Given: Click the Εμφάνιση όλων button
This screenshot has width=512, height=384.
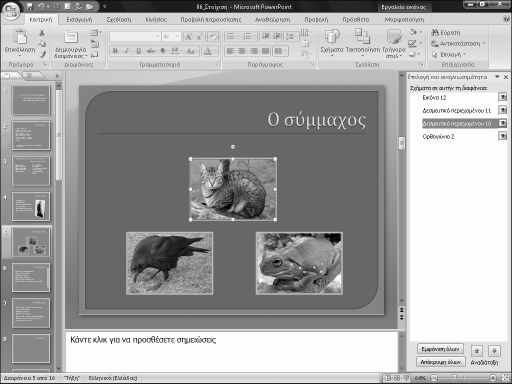Looking at the screenshot, I should click(440, 349).
